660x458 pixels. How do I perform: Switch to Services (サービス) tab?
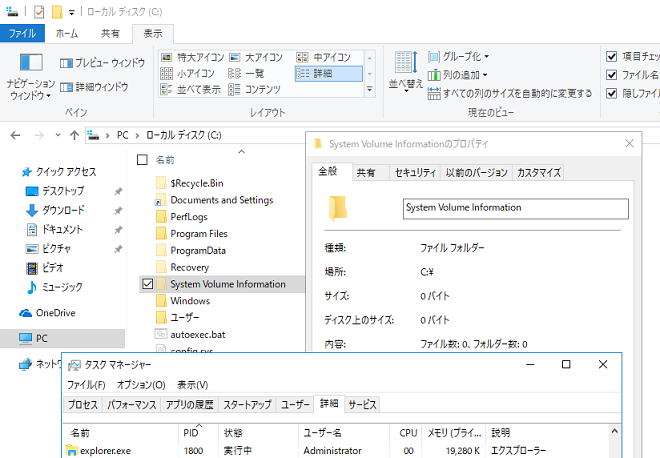362,405
